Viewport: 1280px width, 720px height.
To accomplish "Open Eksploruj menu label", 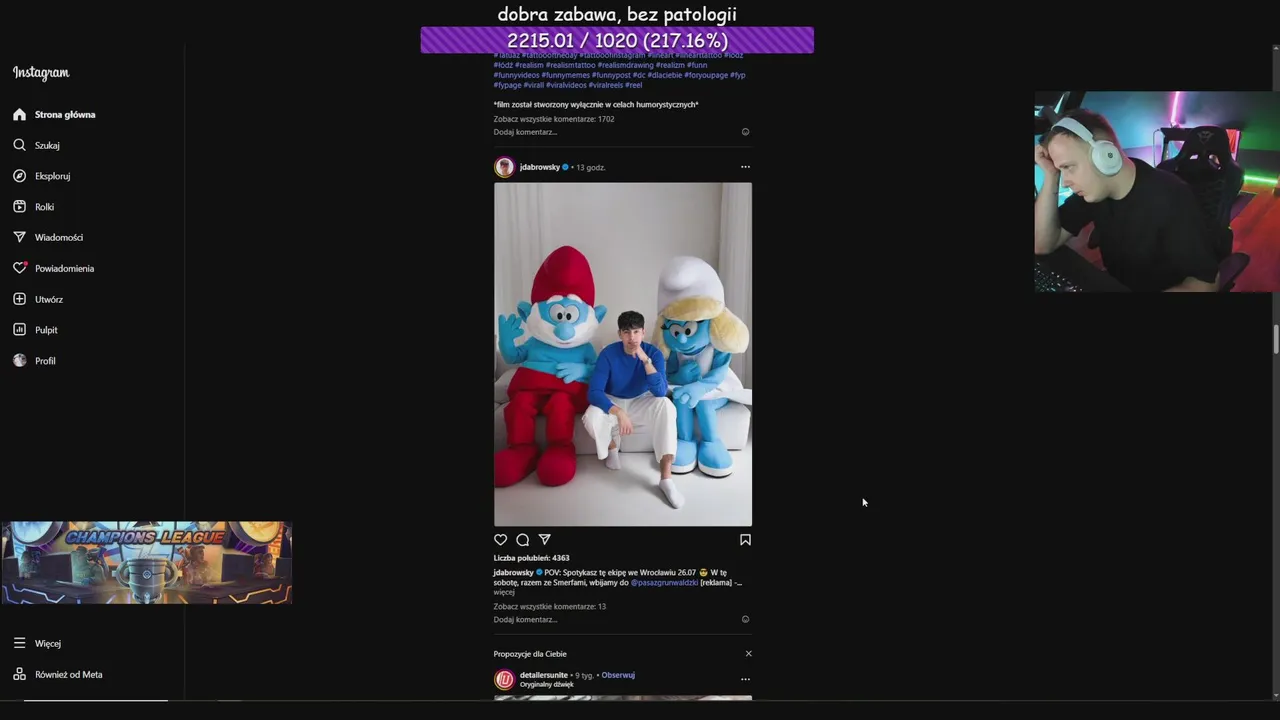I will [52, 176].
